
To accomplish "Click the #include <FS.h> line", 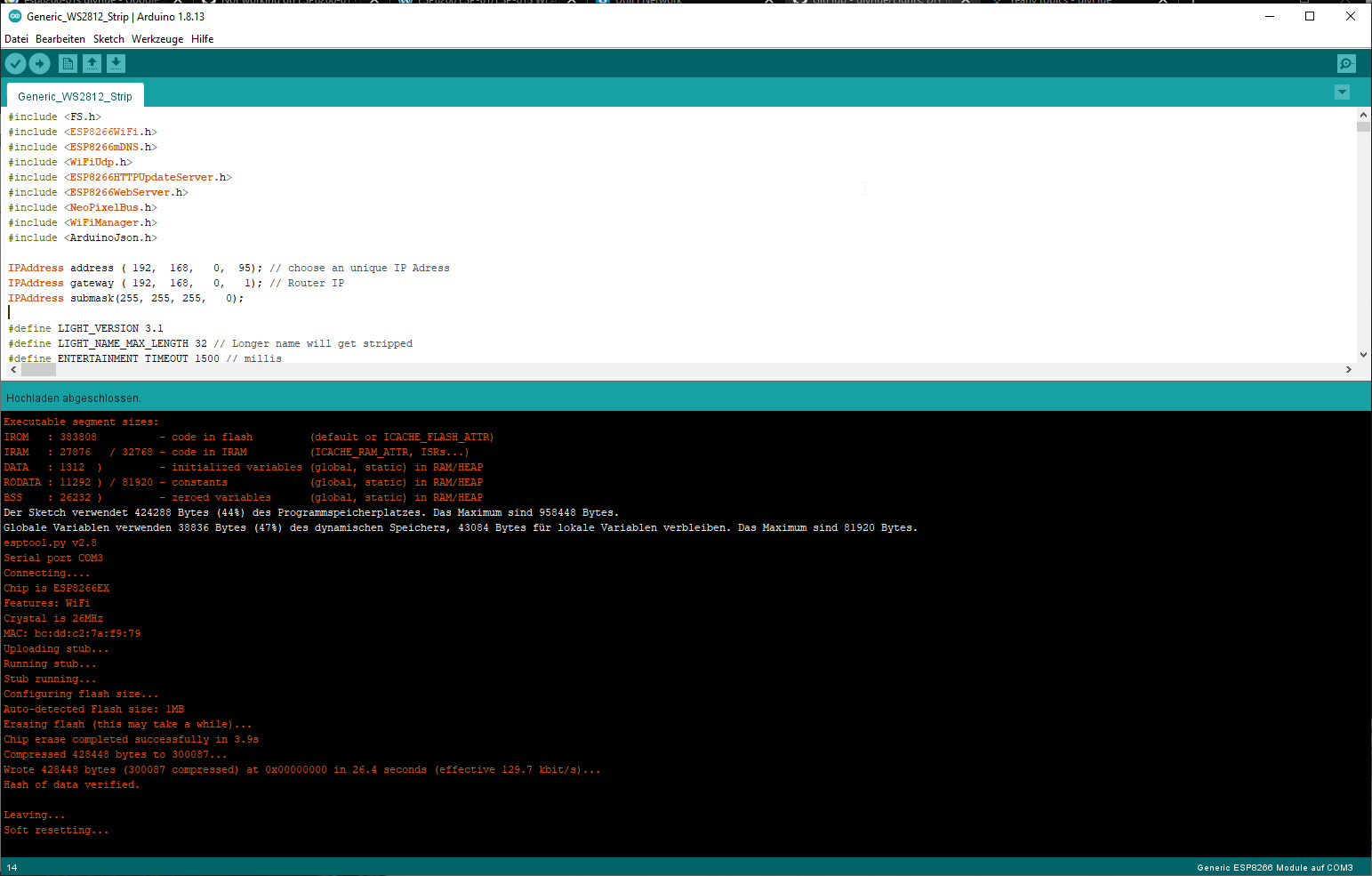I will point(55,117).
